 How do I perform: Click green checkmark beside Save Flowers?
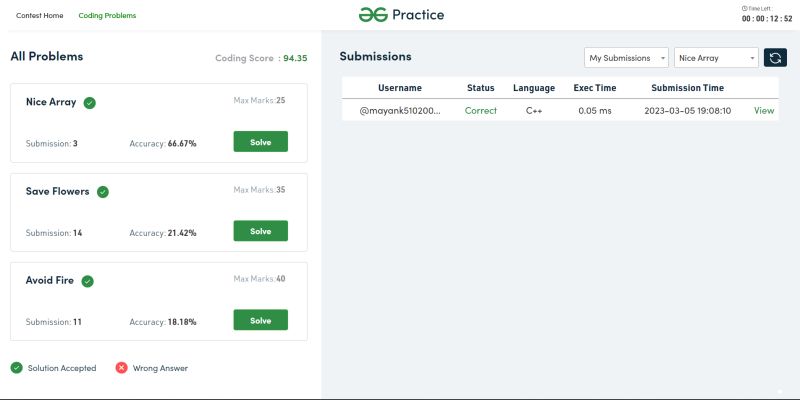103,192
